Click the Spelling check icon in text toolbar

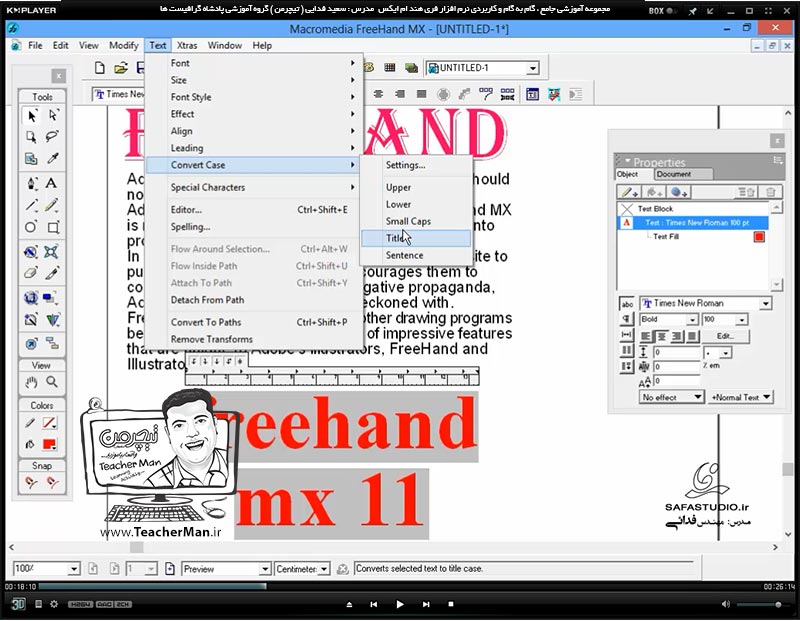pos(554,94)
